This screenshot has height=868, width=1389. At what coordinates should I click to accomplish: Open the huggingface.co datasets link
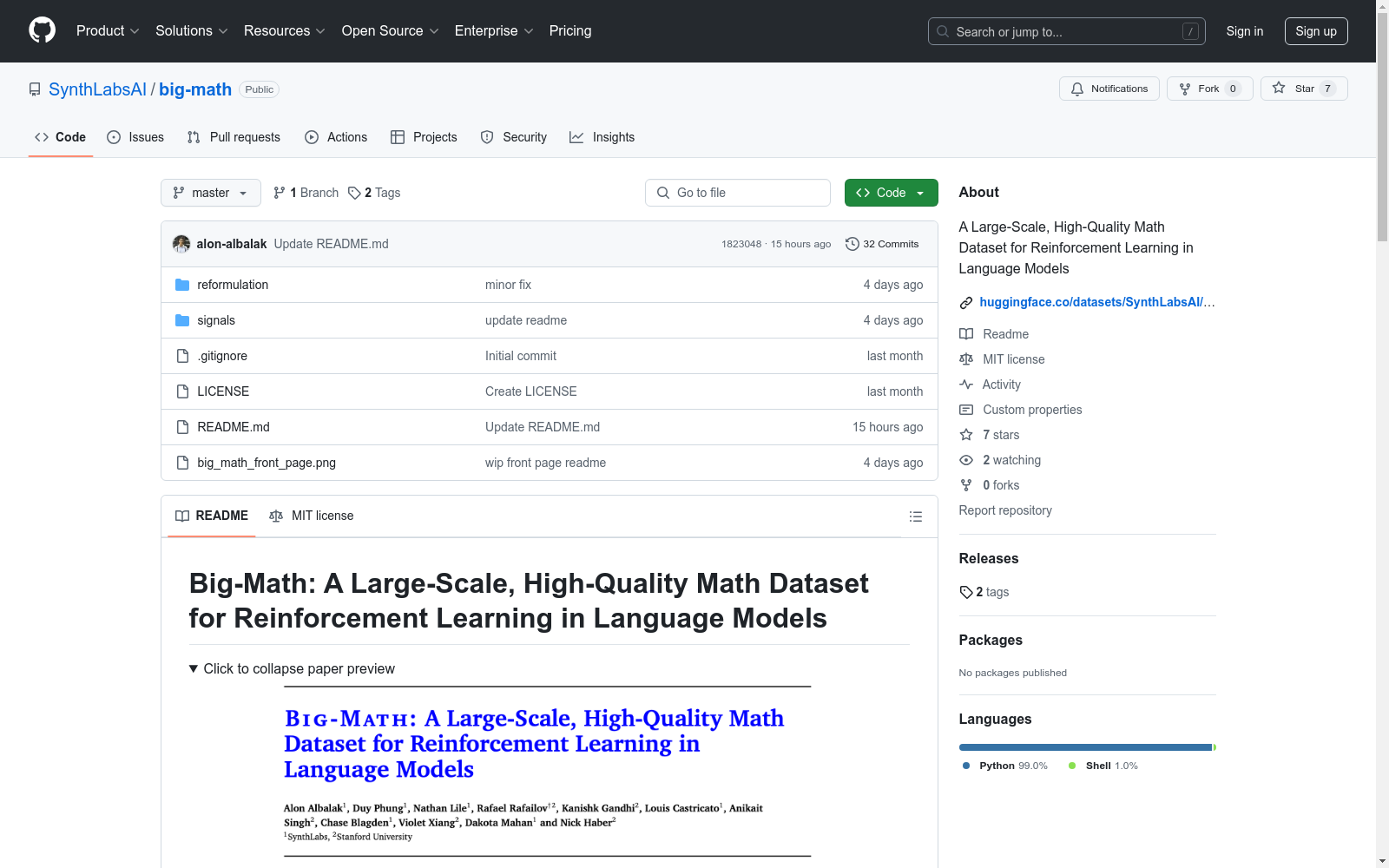[1097, 302]
